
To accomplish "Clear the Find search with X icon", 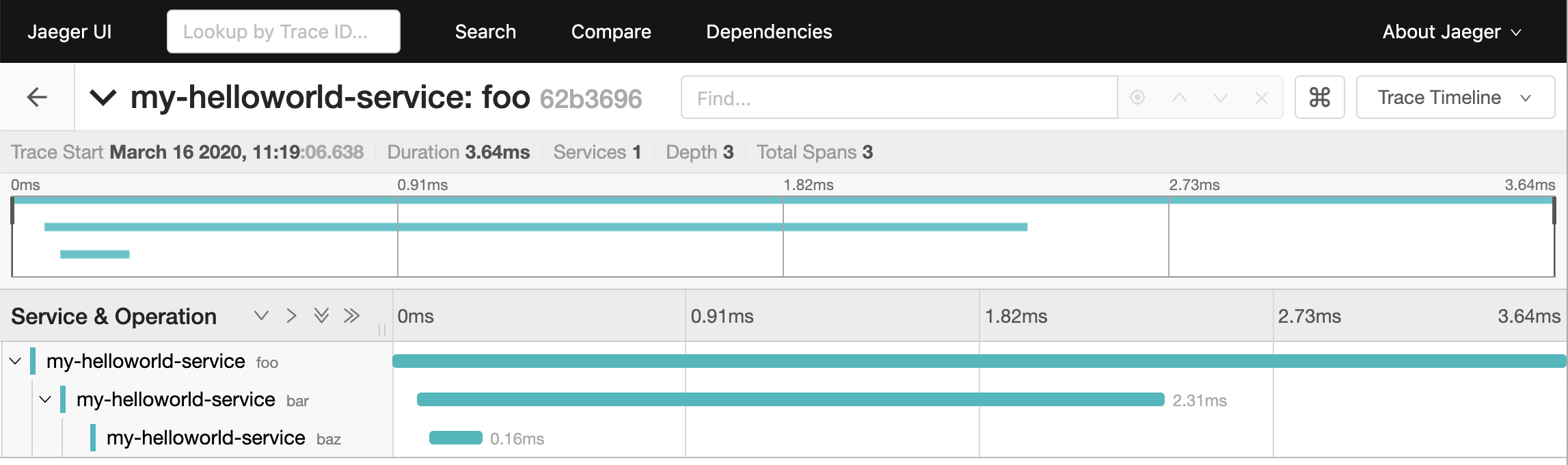I will coord(1261,98).
